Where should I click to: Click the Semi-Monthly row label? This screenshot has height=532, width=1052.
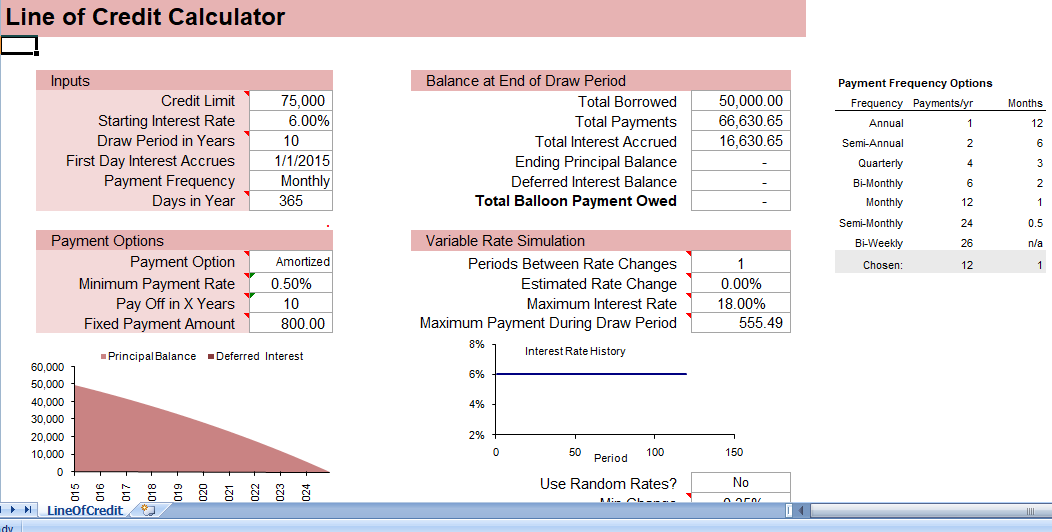pyautogui.click(x=871, y=223)
